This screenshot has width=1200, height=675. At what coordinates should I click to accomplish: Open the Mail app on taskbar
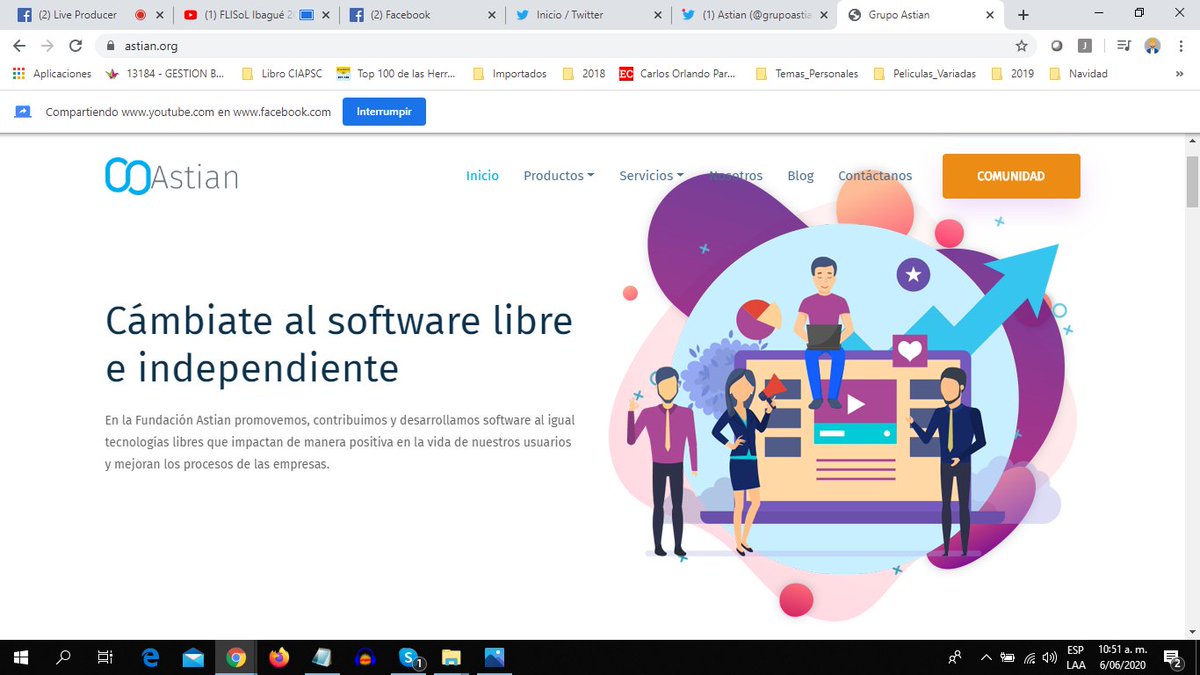coord(193,657)
